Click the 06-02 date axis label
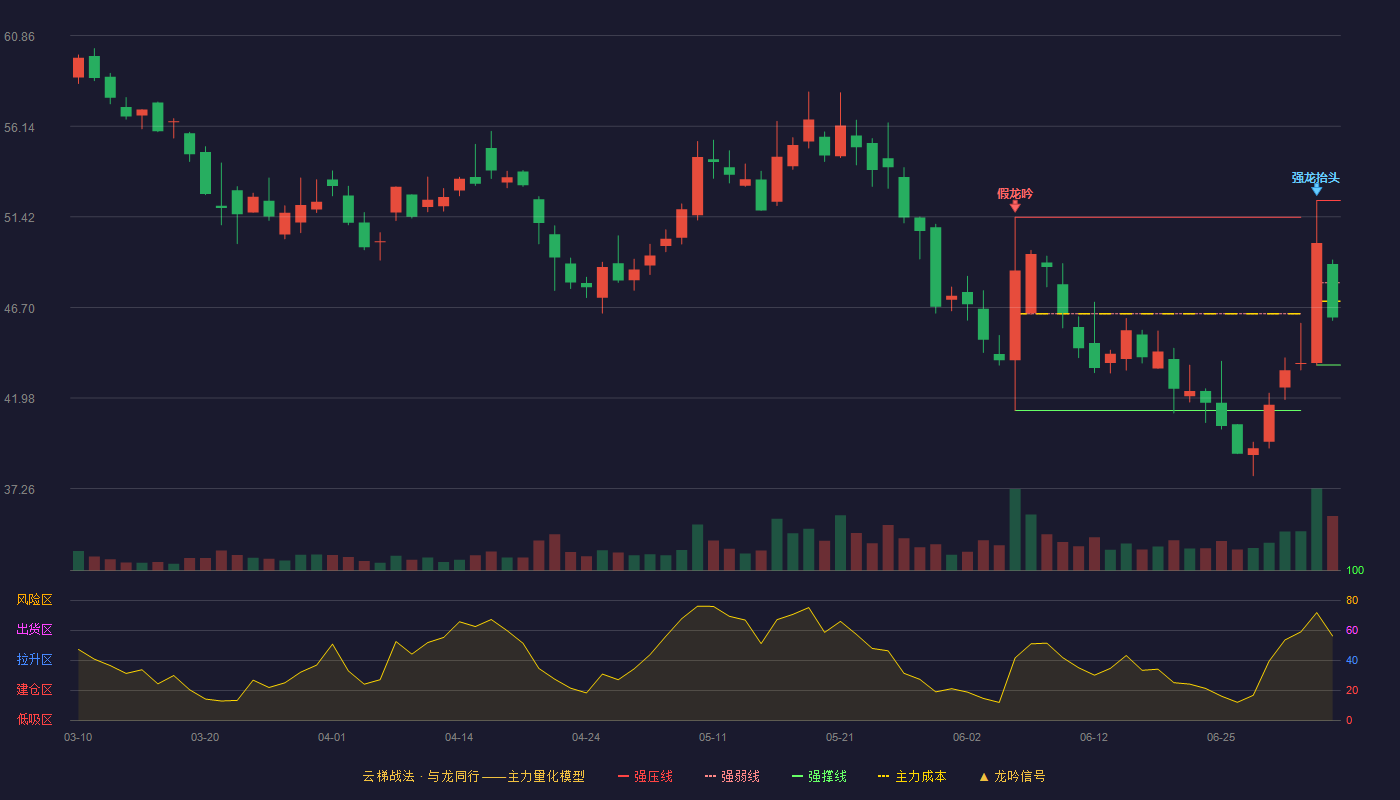The height and width of the screenshot is (800, 1400). pyautogui.click(x=967, y=737)
